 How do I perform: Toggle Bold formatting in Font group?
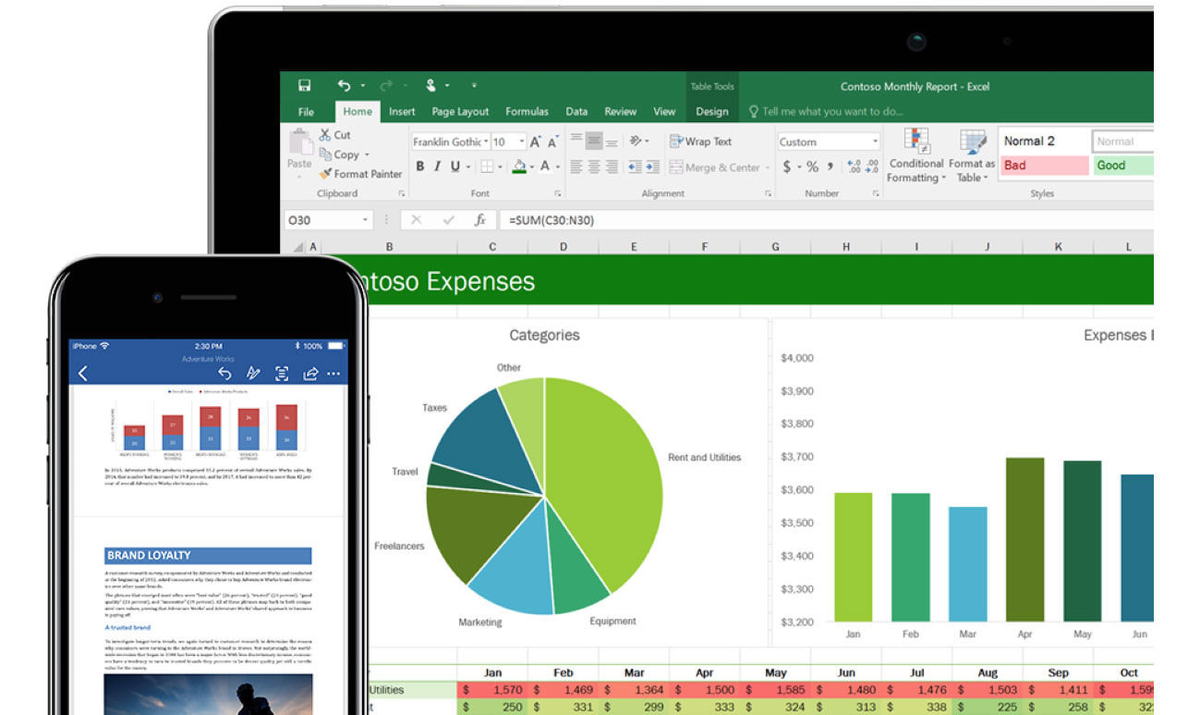coord(420,167)
